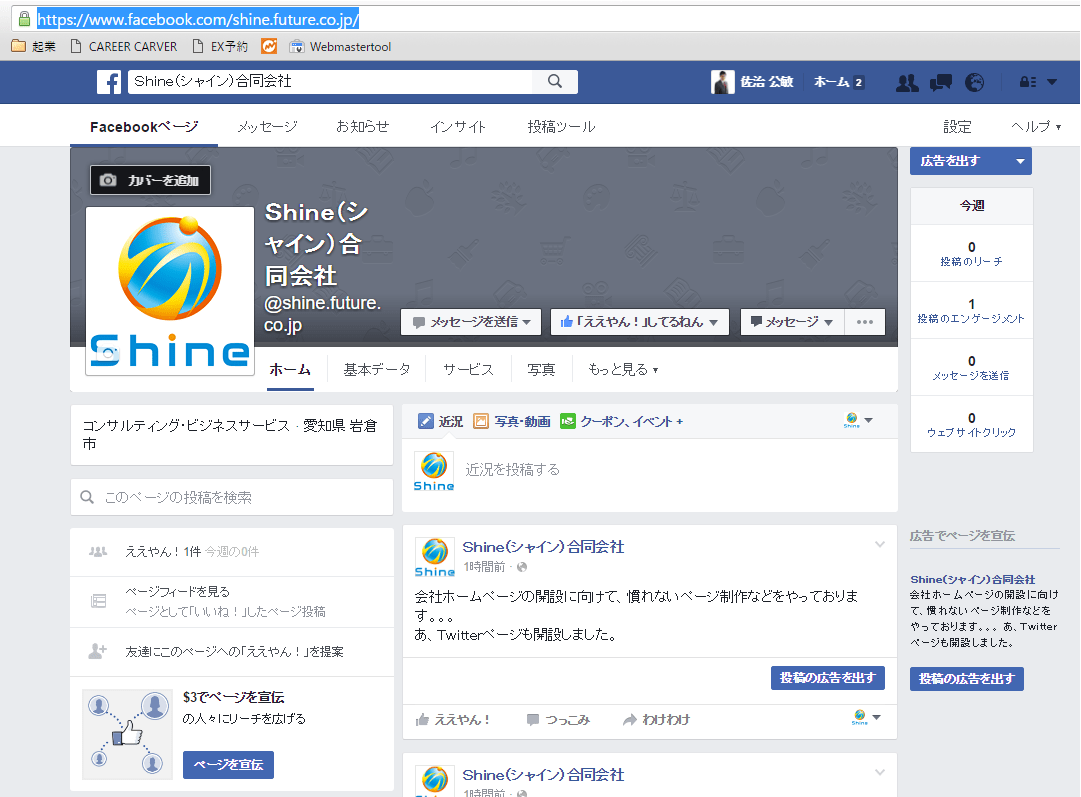1081x797 pixels.
Task: Click sidebar 投稿の広告を出す button
Action: pyautogui.click(x=967, y=678)
